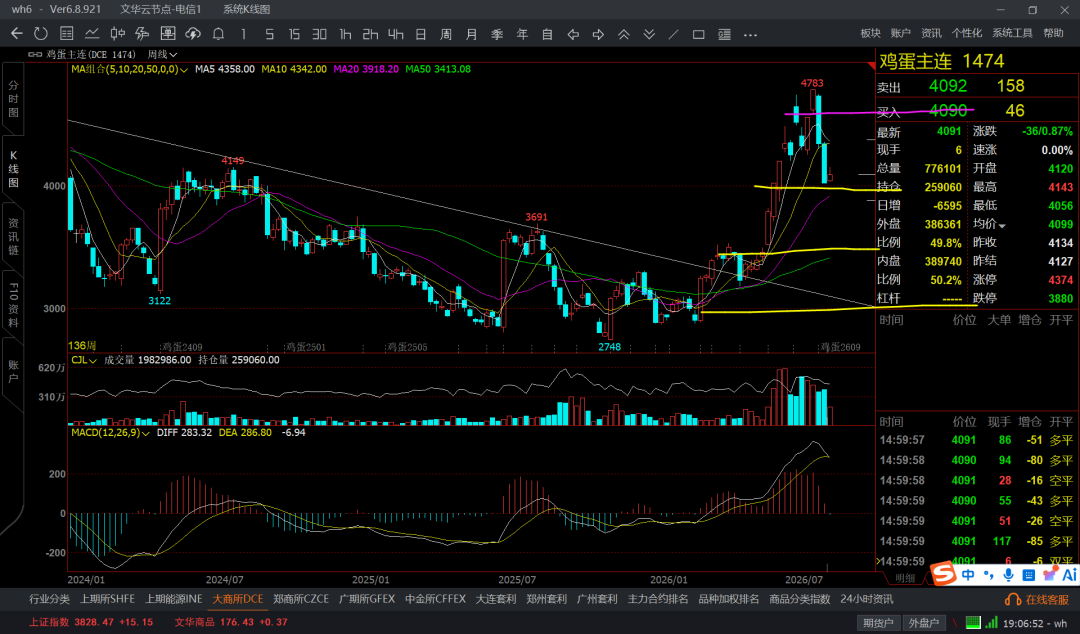The image size is (1080, 634).
Task: Switch to the 4h period
Action: pyautogui.click(x=395, y=34)
